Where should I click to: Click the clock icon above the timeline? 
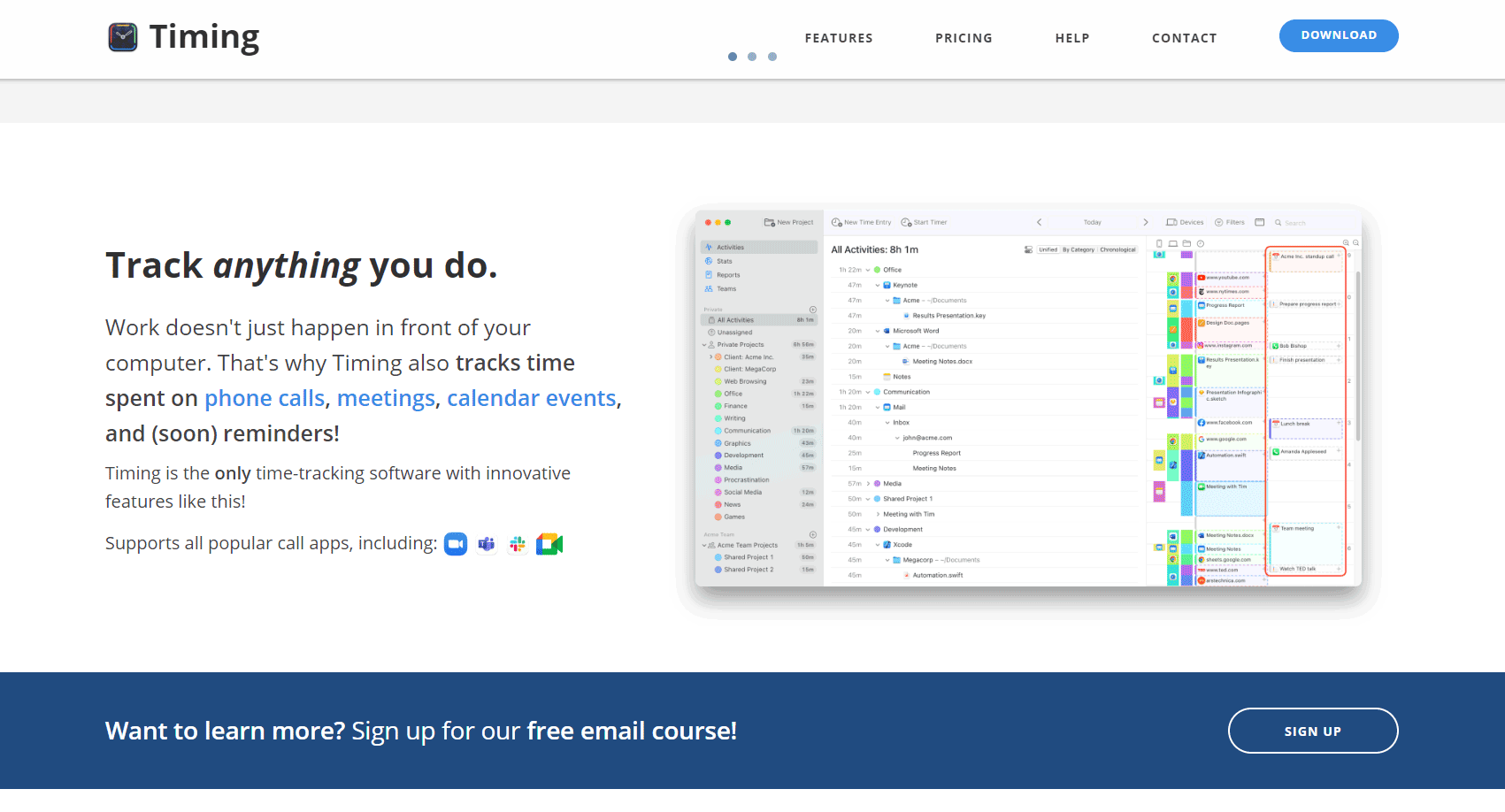[x=1201, y=243]
